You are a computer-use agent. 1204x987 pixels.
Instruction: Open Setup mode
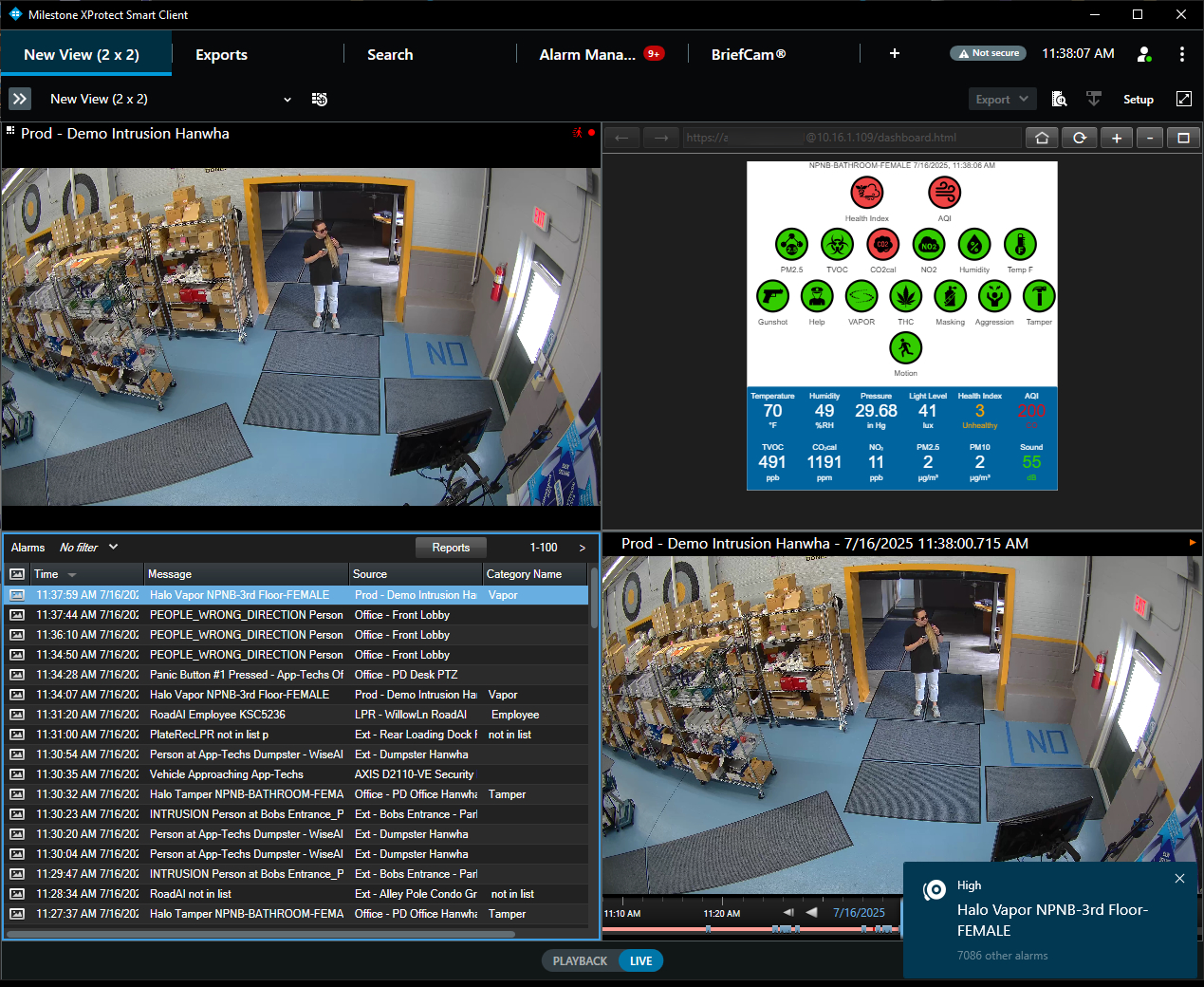tap(1138, 99)
